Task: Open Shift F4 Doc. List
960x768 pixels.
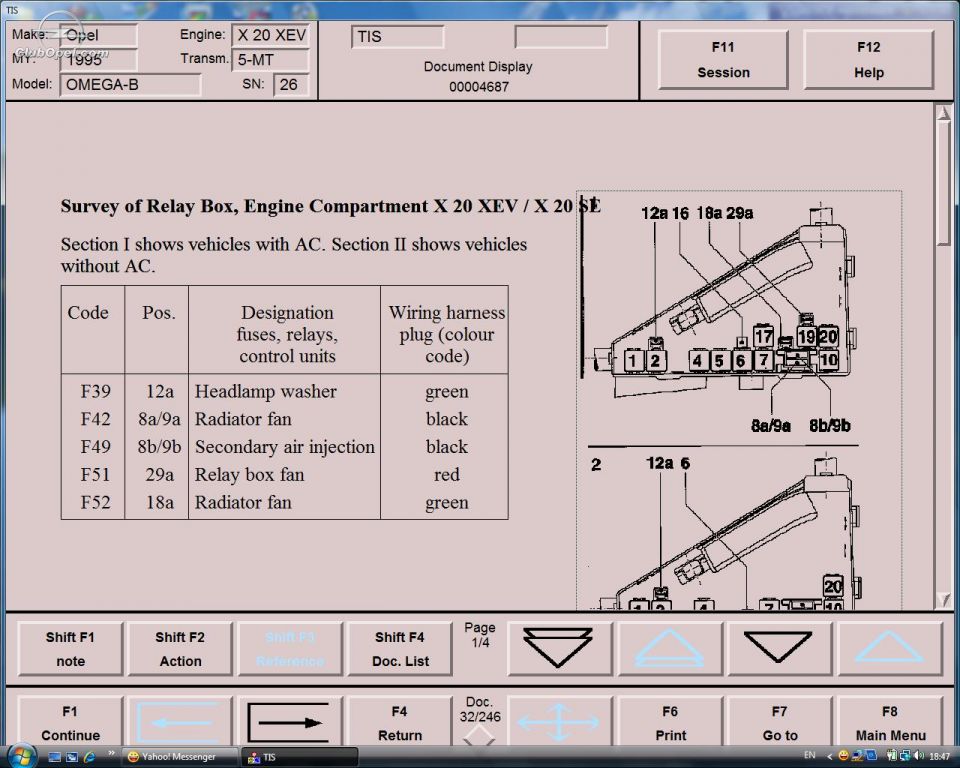Action: click(400, 649)
